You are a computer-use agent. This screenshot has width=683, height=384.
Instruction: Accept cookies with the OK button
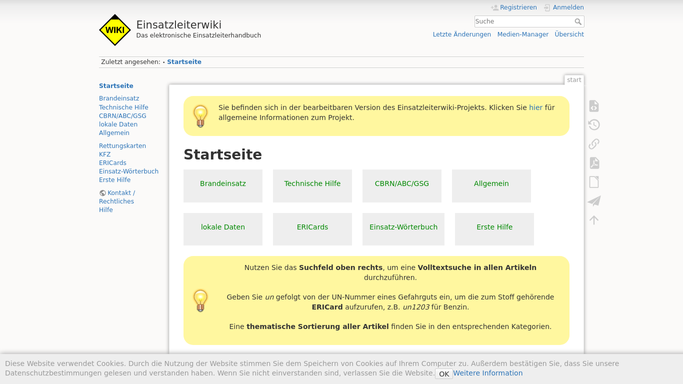[x=444, y=374]
